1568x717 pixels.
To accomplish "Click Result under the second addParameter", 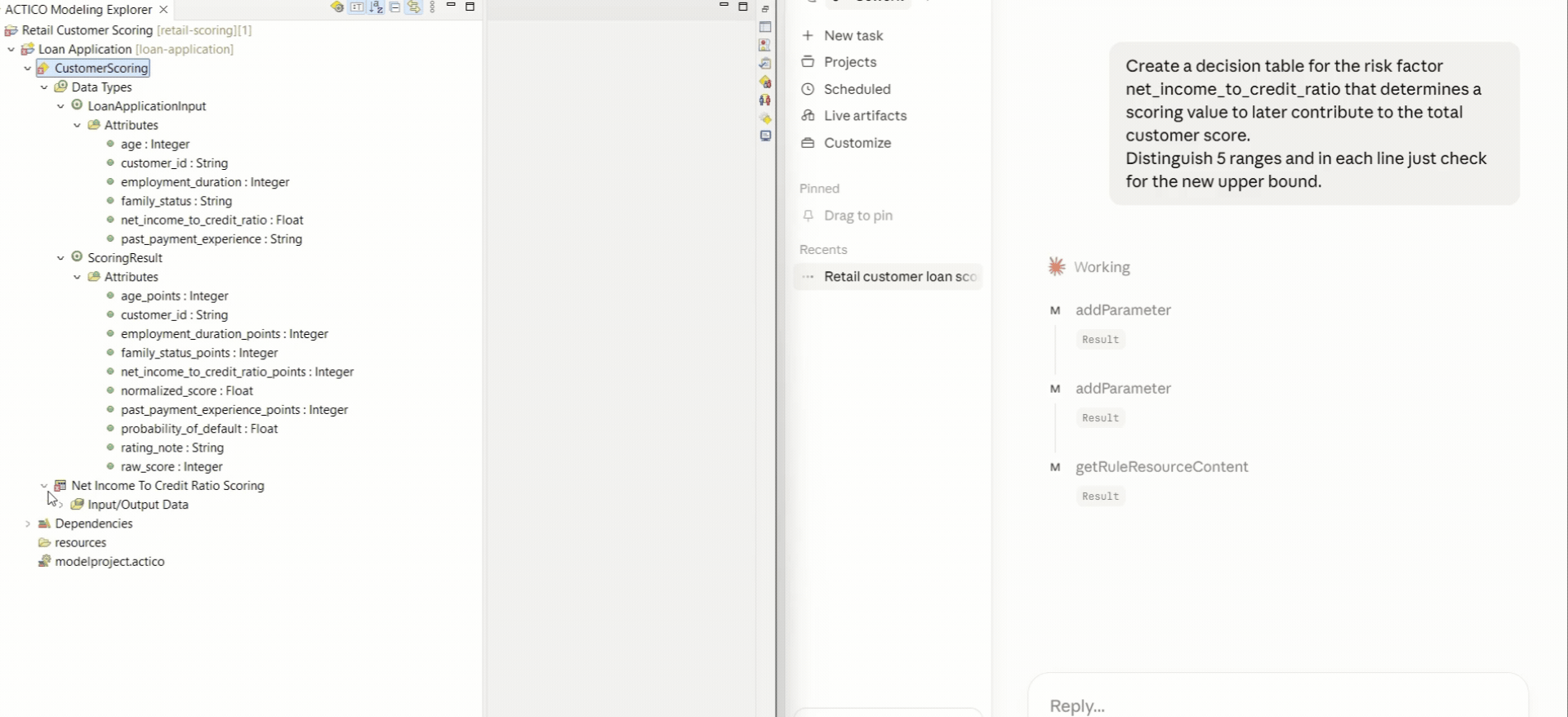I will [x=1100, y=417].
